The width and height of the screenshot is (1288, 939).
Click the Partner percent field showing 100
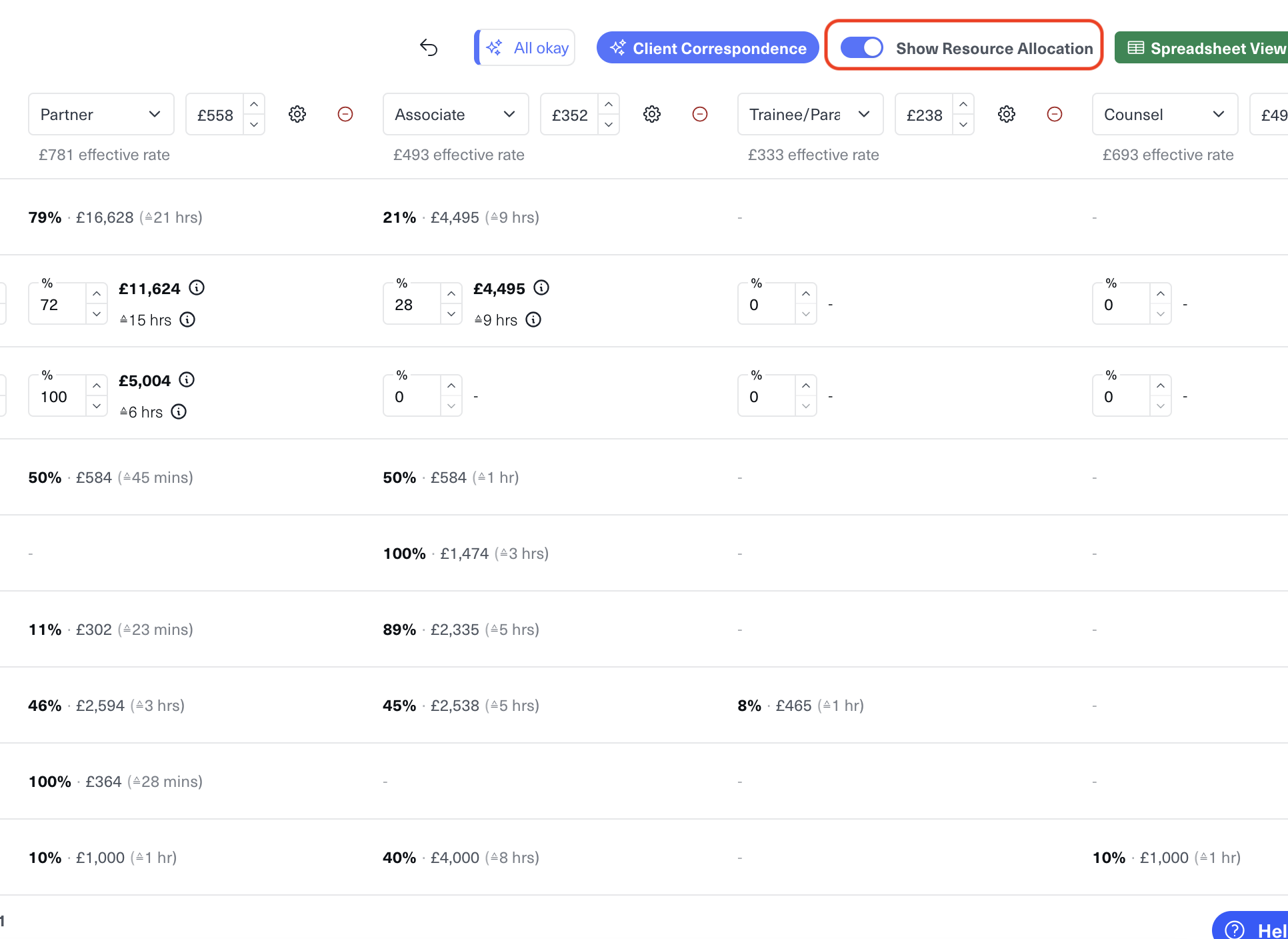tap(58, 397)
